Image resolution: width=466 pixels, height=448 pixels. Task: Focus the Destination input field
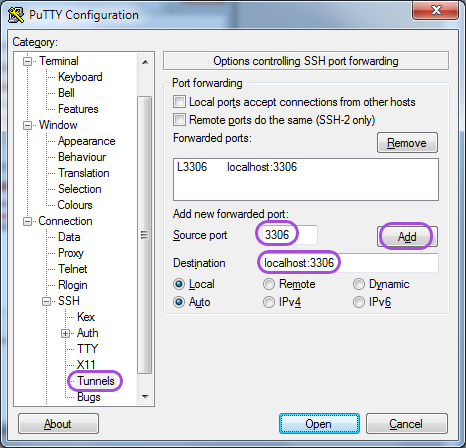coord(349,263)
